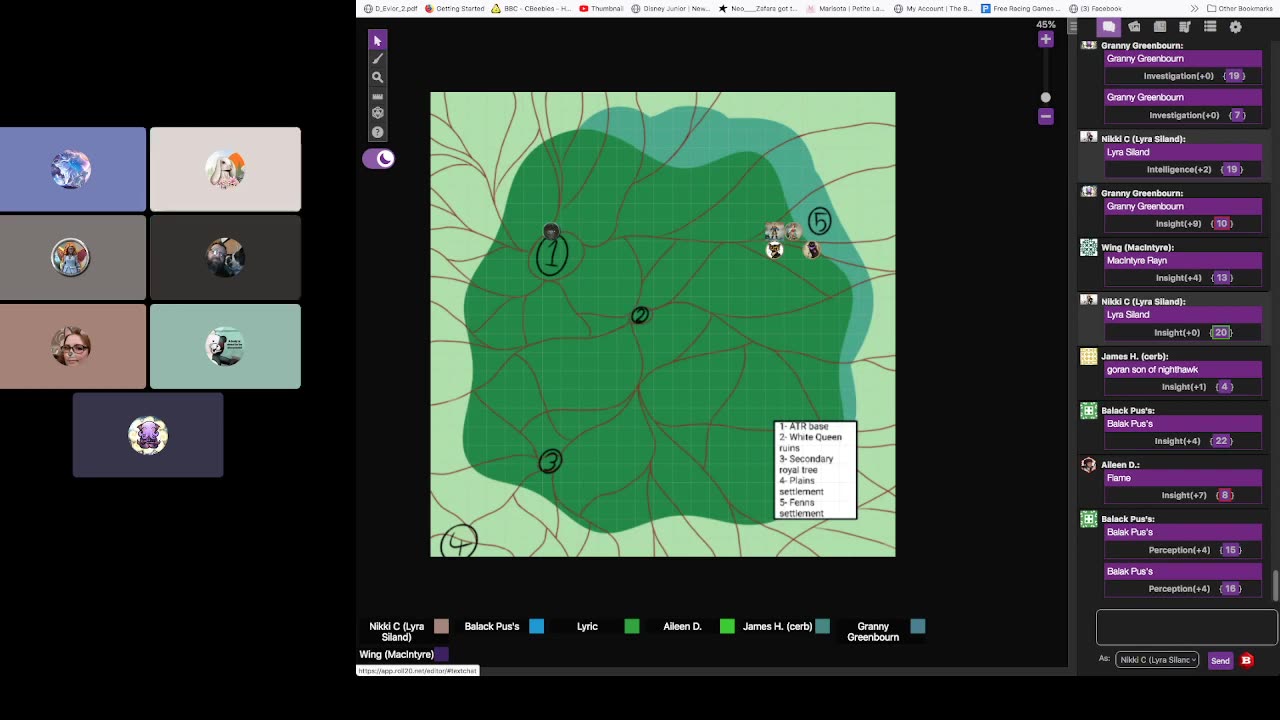This screenshot has height=720, width=1280.
Task: Select the token on ATR base
Action: (550, 232)
